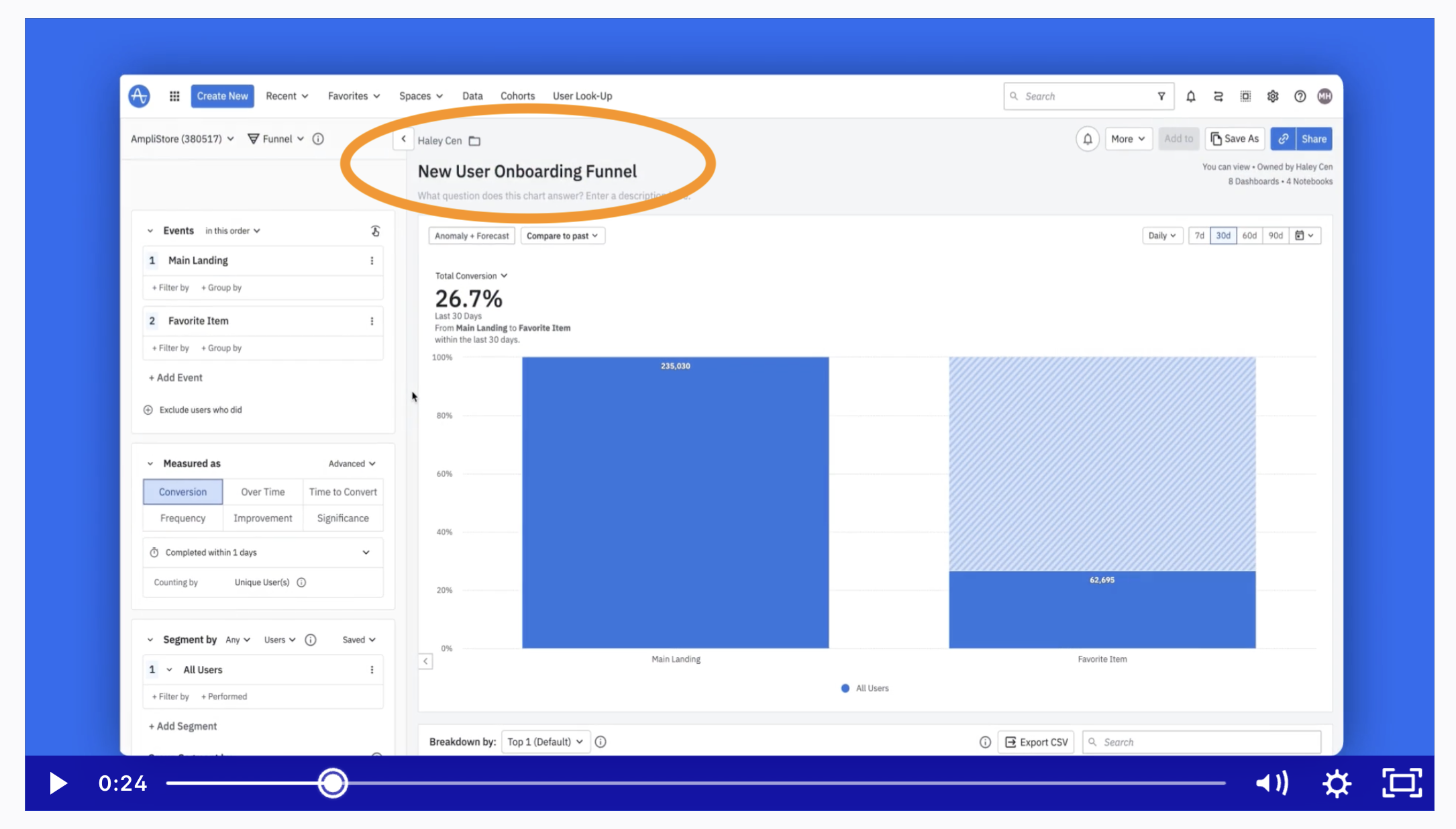The height and width of the screenshot is (829, 1456).
Task: Open the help question mark icon
Action: tap(1300, 96)
